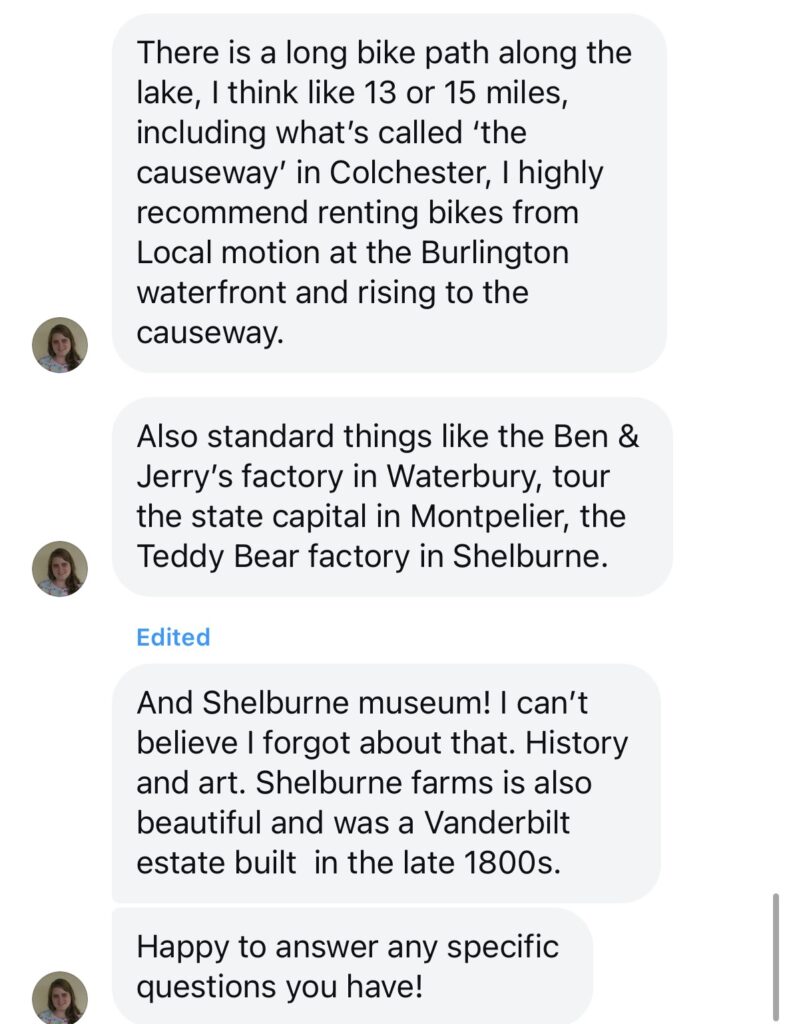Click the avatar beside the bike path message
The image size is (785, 1024).
pyautogui.click(x=60, y=345)
